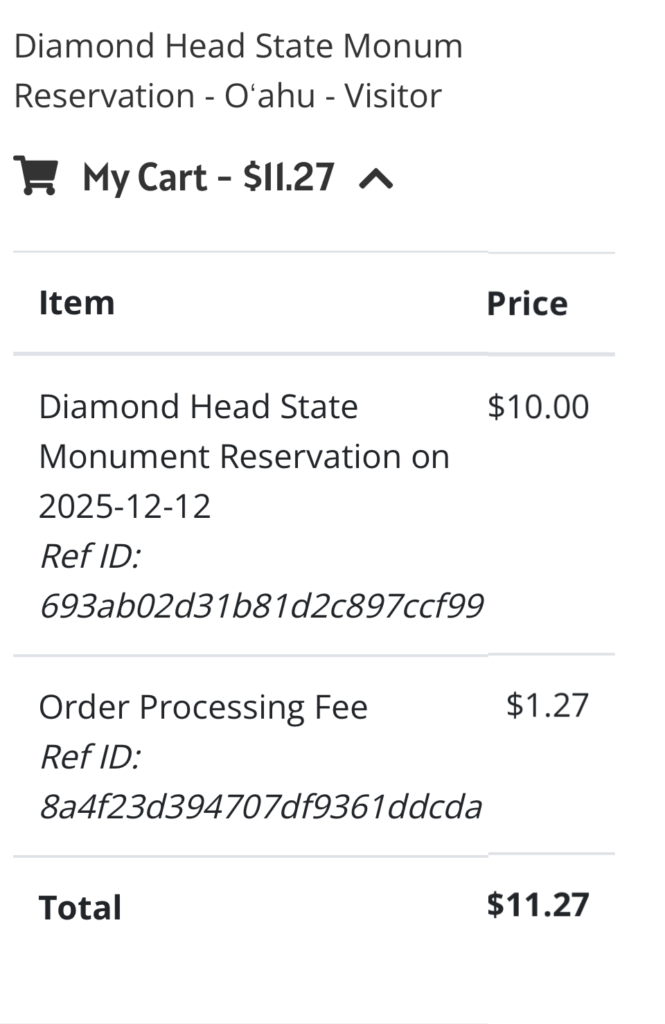Click the 2025-12-12 reservation date
Viewport: 665px width, 1024px height.
[x=125, y=507]
